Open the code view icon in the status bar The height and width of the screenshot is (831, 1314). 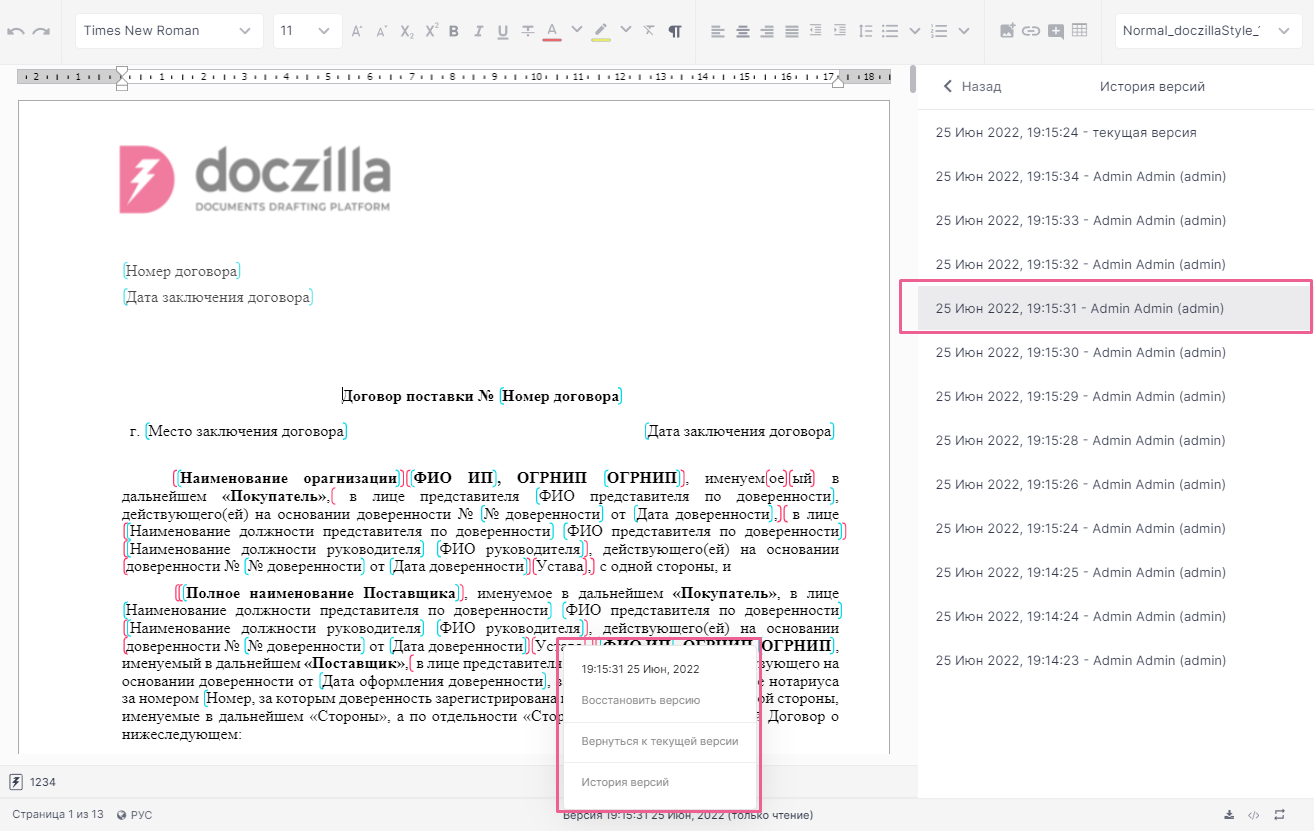1254,815
